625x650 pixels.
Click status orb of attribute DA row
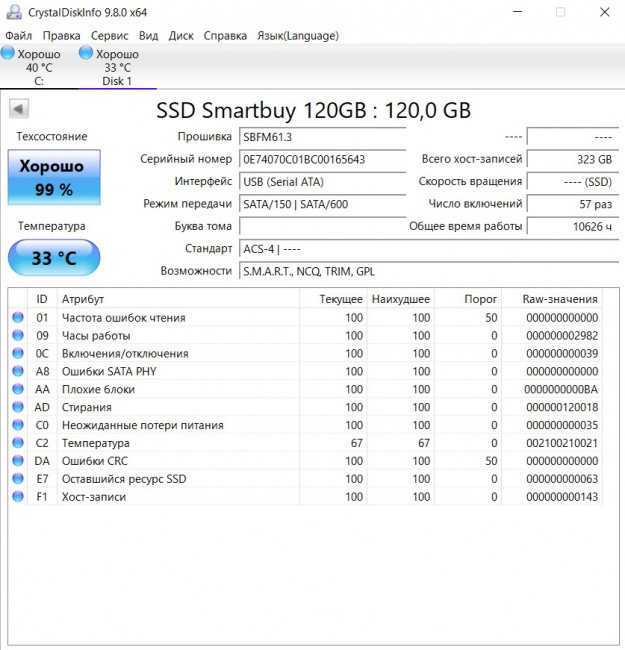pyautogui.click(x=18, y=461)
